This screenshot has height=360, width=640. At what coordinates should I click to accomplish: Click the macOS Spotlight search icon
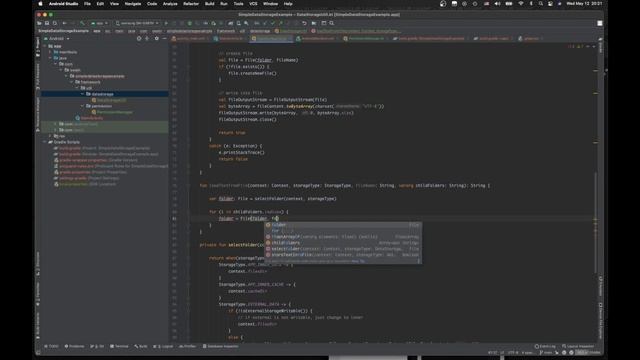(x=540, y=4)
